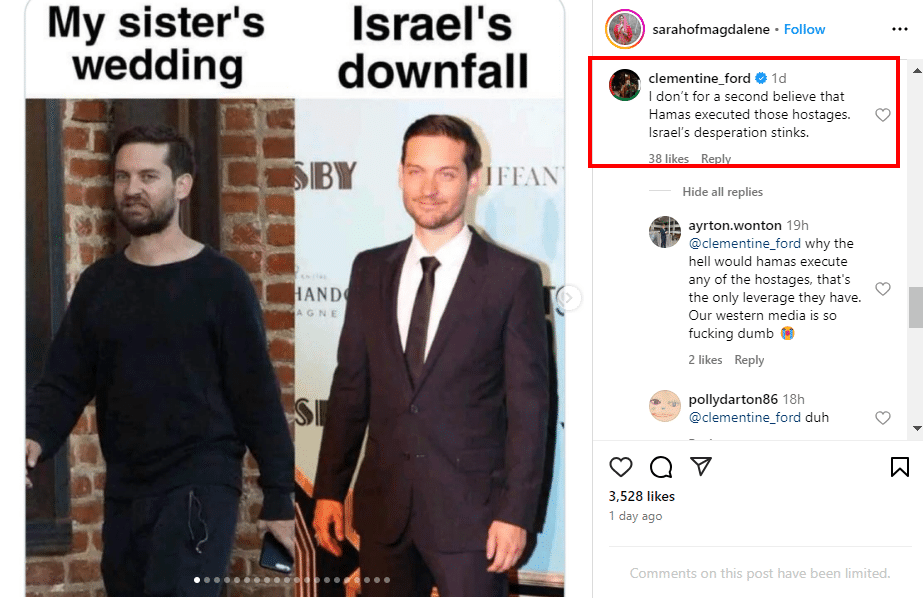Screen dimensions: 923x598
Task: Follow sarahofmagdalene
Action: [x=804, y=29]
